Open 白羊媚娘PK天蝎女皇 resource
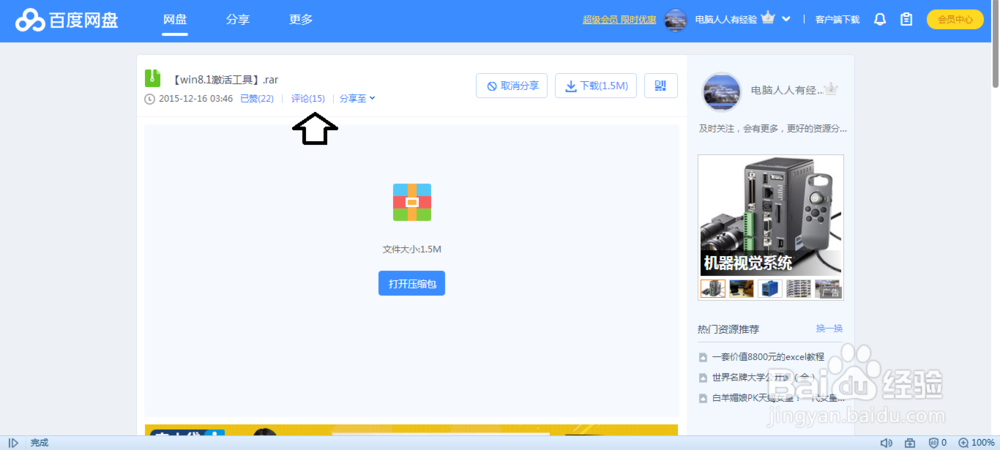 tap(779, 398)
